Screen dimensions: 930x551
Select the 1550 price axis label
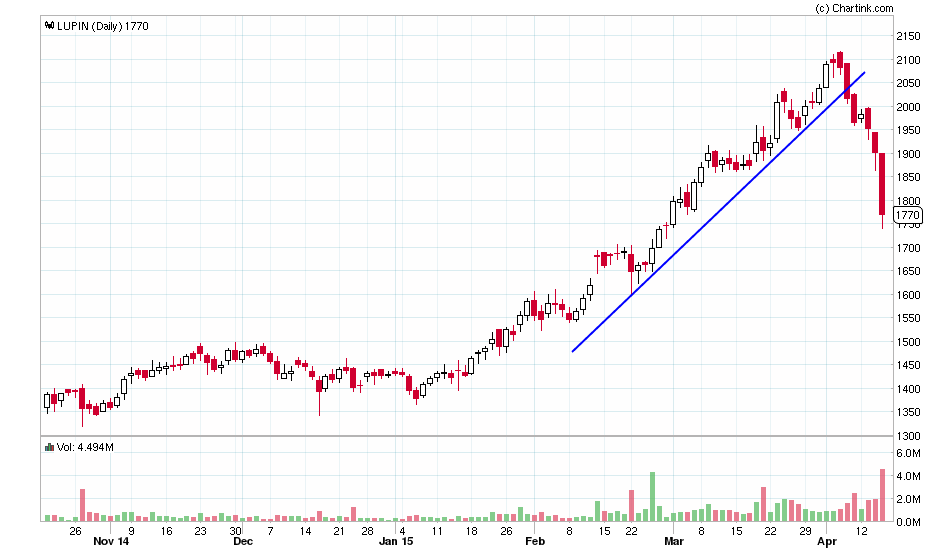tap(908, 319)
